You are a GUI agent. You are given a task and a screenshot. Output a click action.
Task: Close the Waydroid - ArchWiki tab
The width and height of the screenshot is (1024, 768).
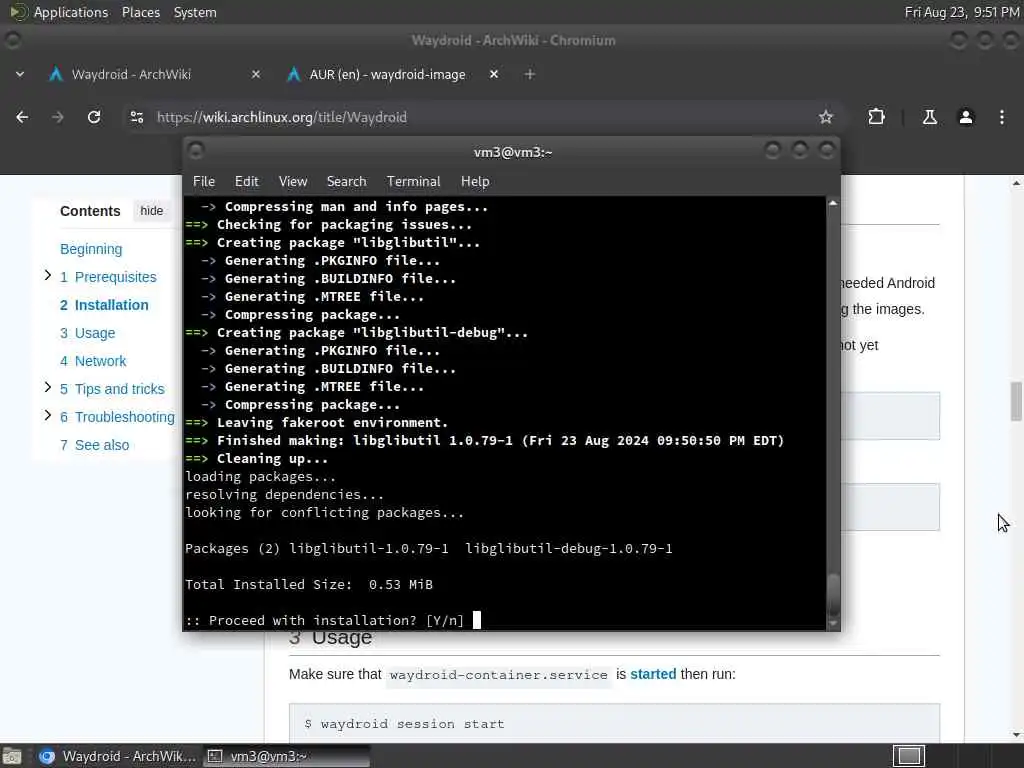(256, 74)
